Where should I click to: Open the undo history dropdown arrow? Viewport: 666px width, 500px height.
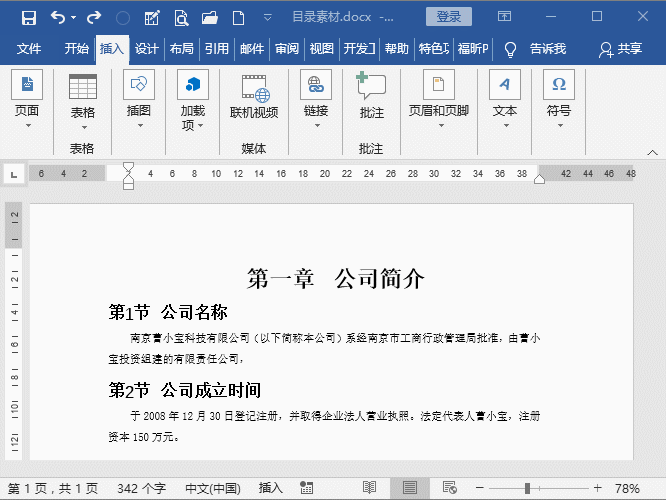point(73,17)
